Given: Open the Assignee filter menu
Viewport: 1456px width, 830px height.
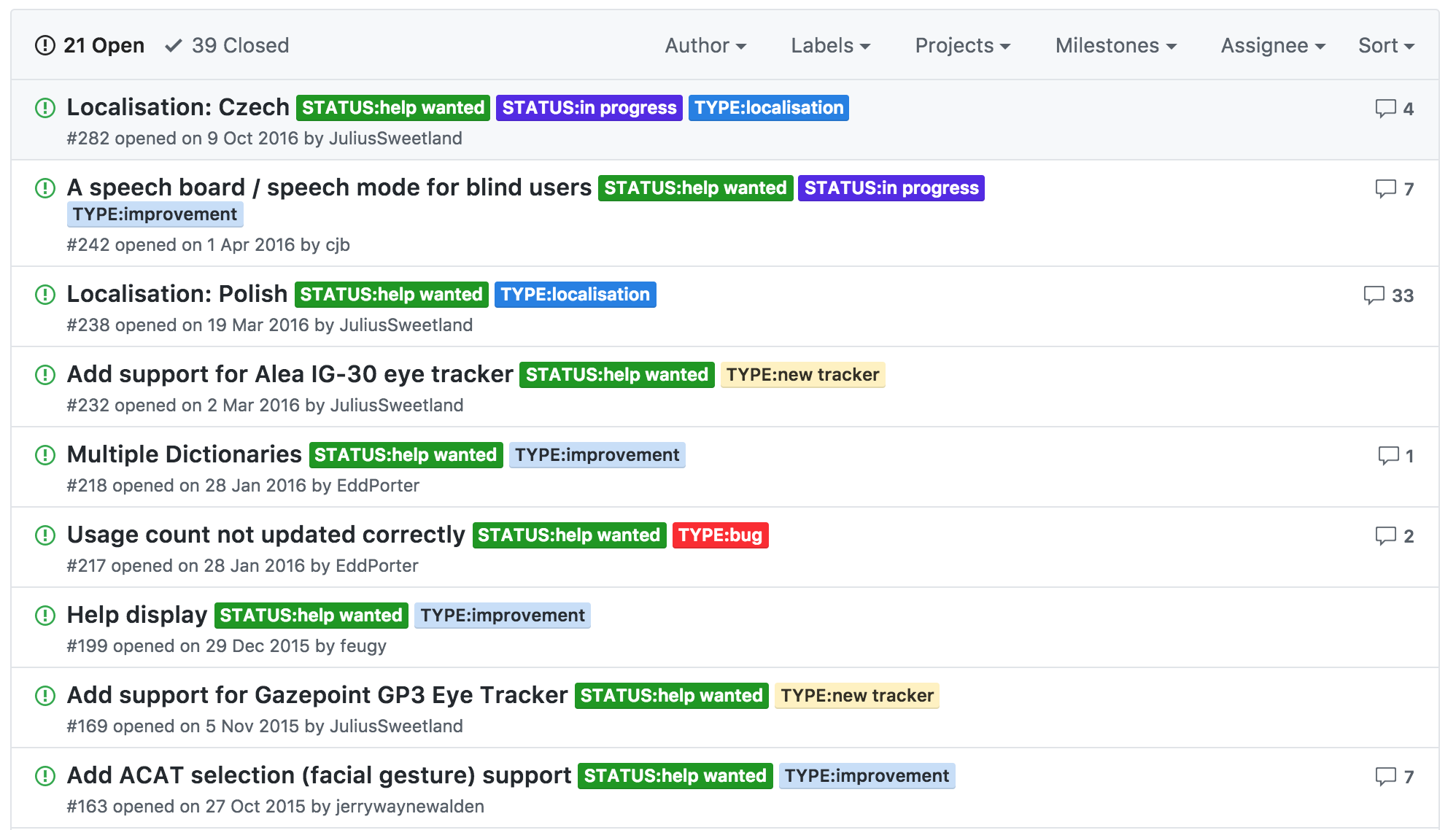Looking at the screenshot, I should point(1272,45).
